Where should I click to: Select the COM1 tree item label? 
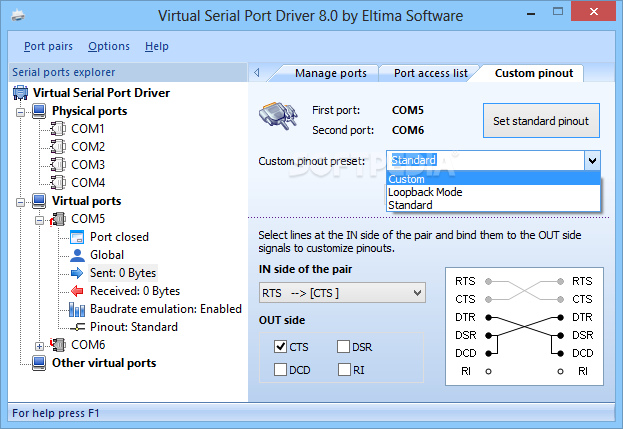(x=88, y=129)
